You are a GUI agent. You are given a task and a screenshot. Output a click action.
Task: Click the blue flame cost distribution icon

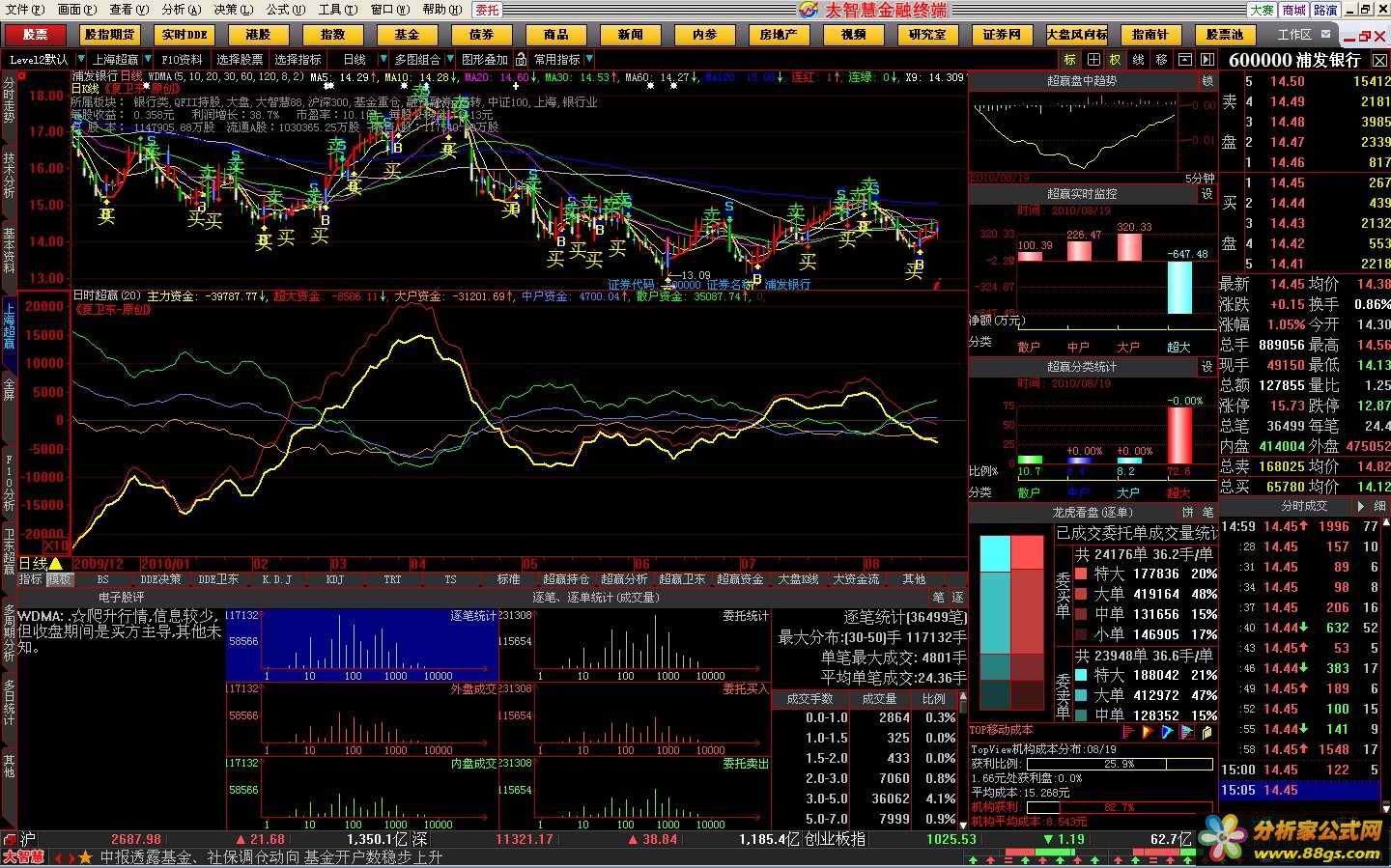coord(1167,732)
